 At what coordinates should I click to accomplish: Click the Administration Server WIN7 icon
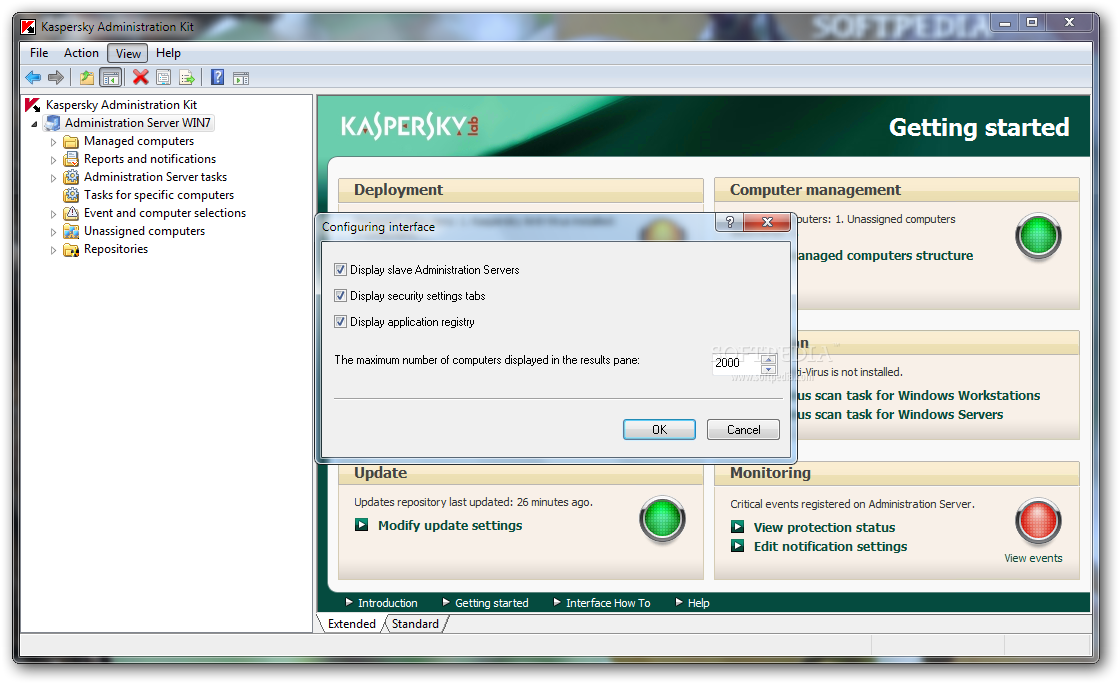(51, 123)
